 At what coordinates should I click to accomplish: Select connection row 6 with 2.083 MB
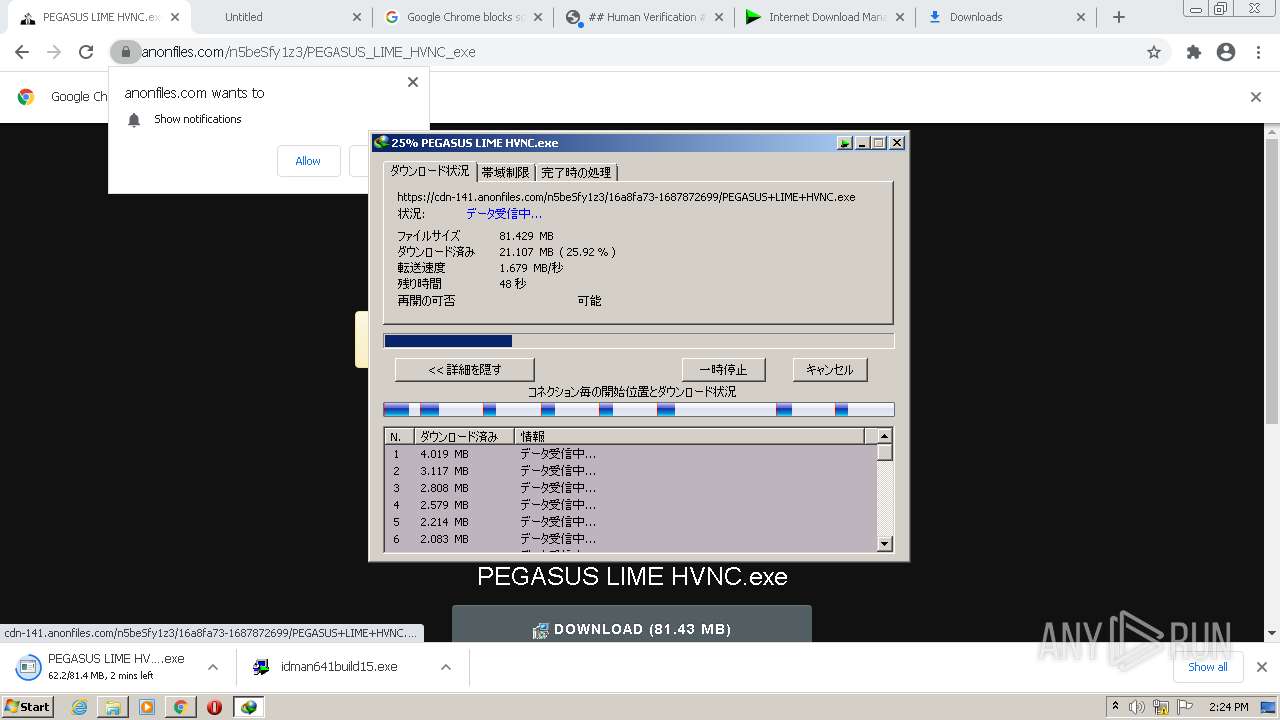tap(631, 539)
